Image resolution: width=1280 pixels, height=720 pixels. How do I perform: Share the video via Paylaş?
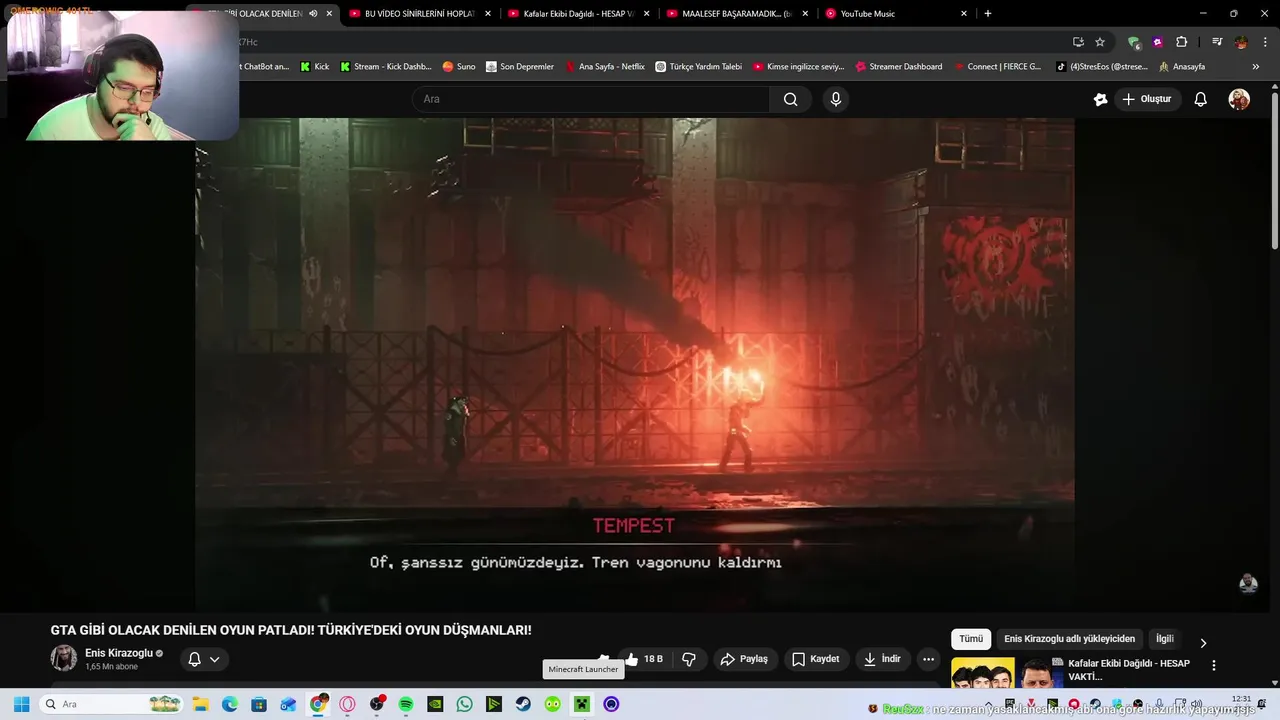[745, 659]
